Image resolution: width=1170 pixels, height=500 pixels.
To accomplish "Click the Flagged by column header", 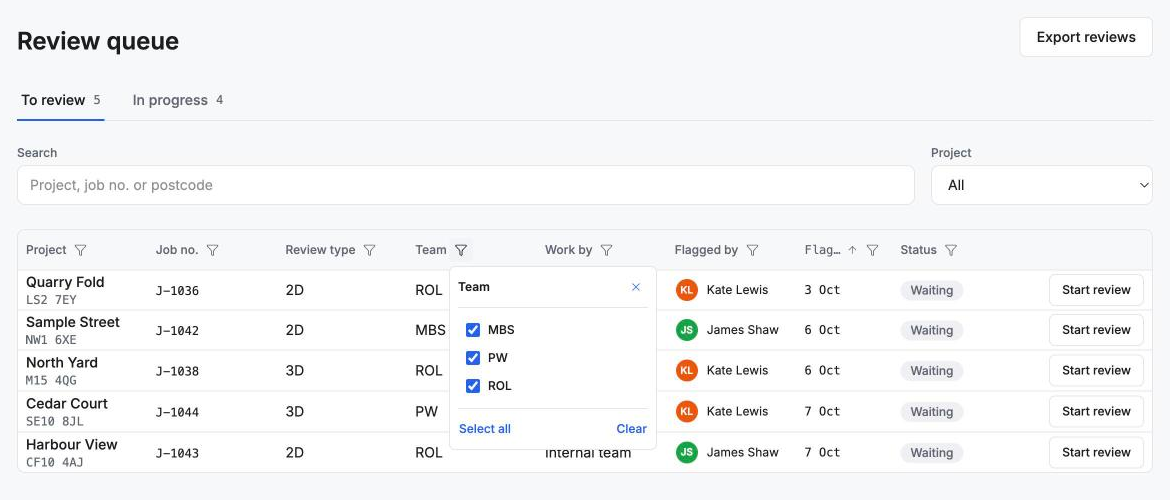I will (x=706, y=250).
